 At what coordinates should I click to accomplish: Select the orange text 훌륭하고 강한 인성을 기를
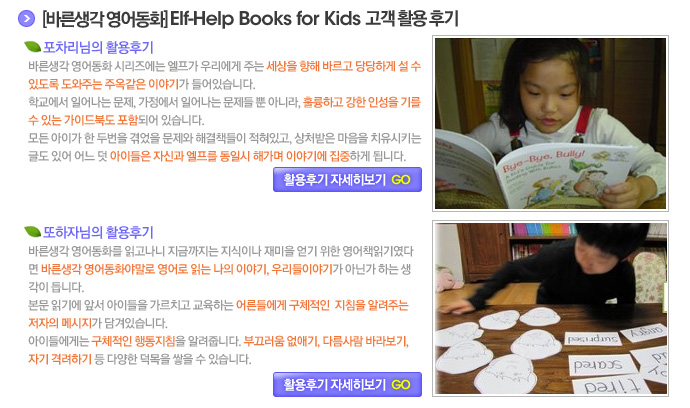pyautogui.click(x=362, y=103)
